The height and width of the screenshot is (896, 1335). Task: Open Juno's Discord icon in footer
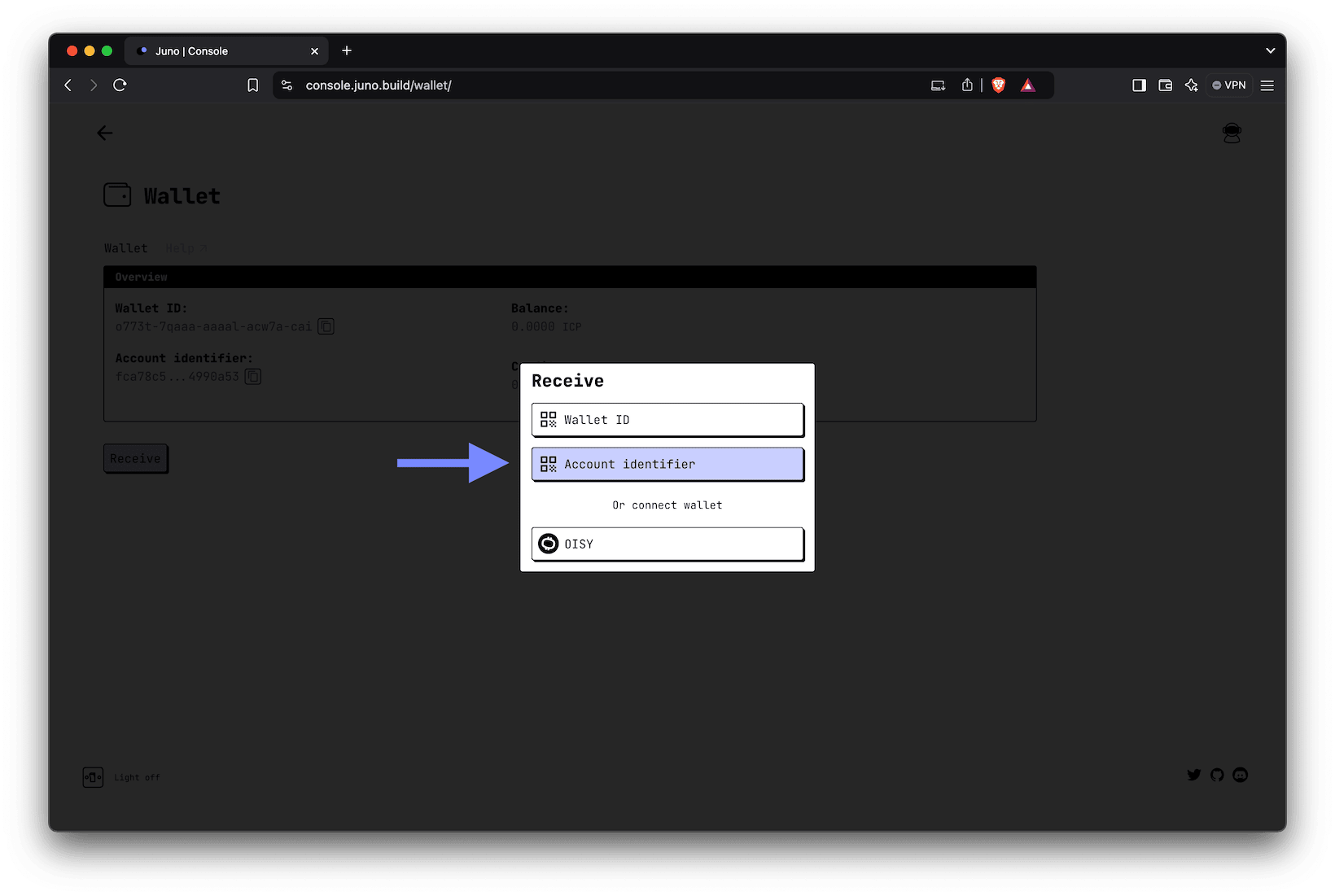click(1240, 775)
